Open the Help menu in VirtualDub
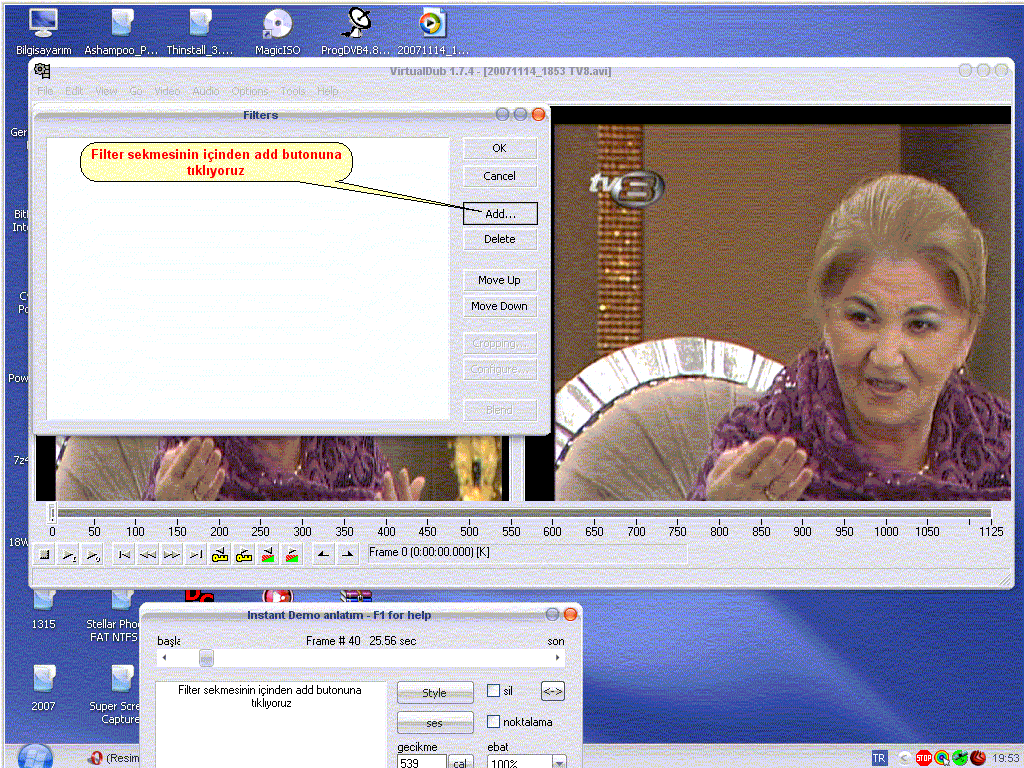 click(328, 91)
